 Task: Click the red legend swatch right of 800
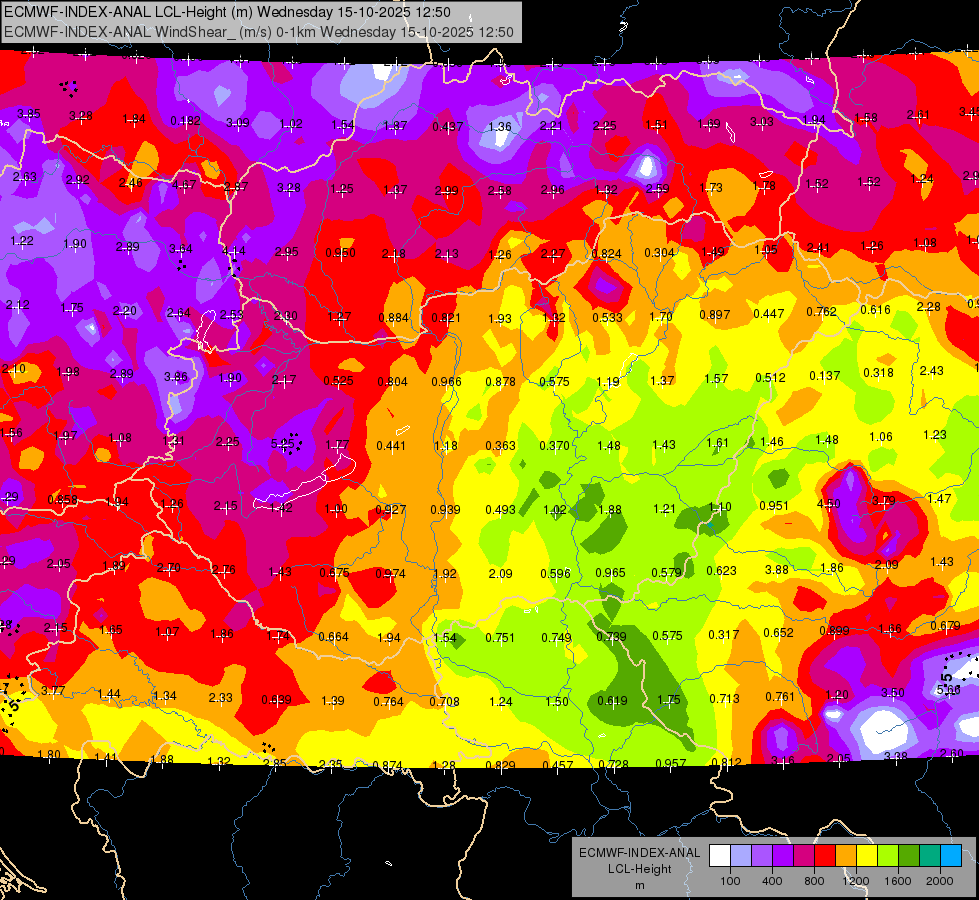pos(825,856)
